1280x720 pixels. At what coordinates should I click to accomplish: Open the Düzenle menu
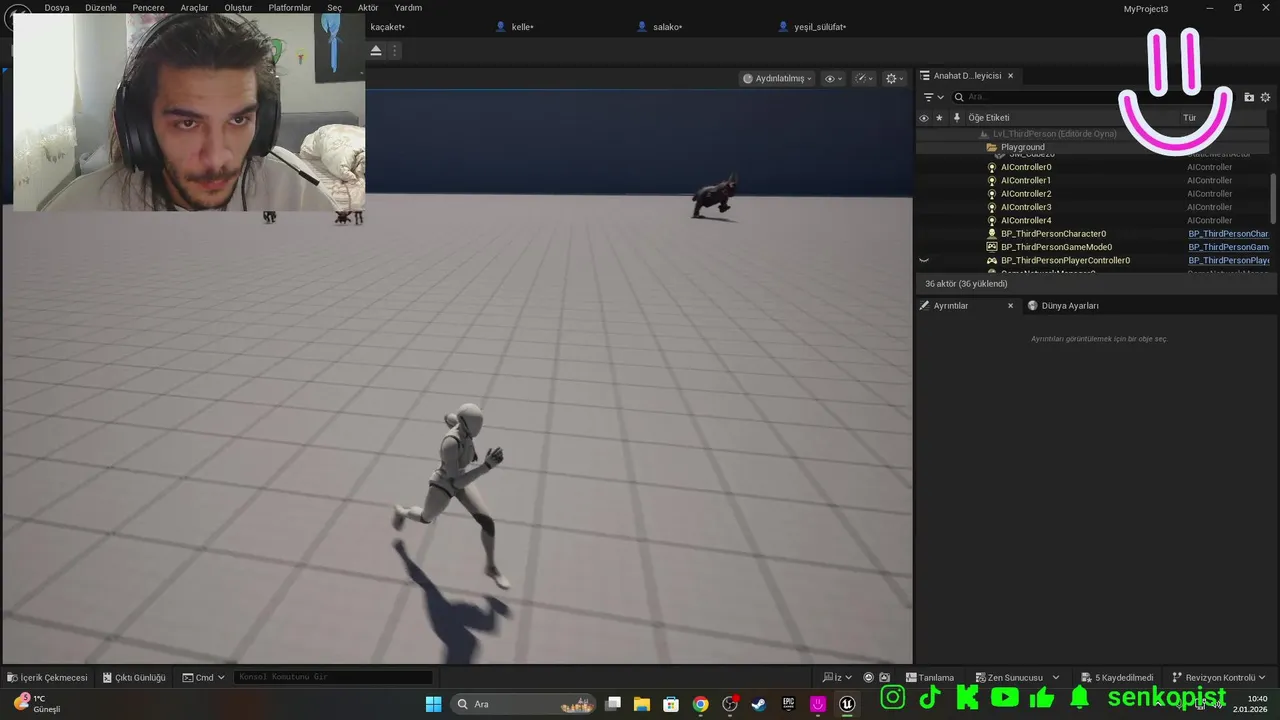(x=101, y=7)
